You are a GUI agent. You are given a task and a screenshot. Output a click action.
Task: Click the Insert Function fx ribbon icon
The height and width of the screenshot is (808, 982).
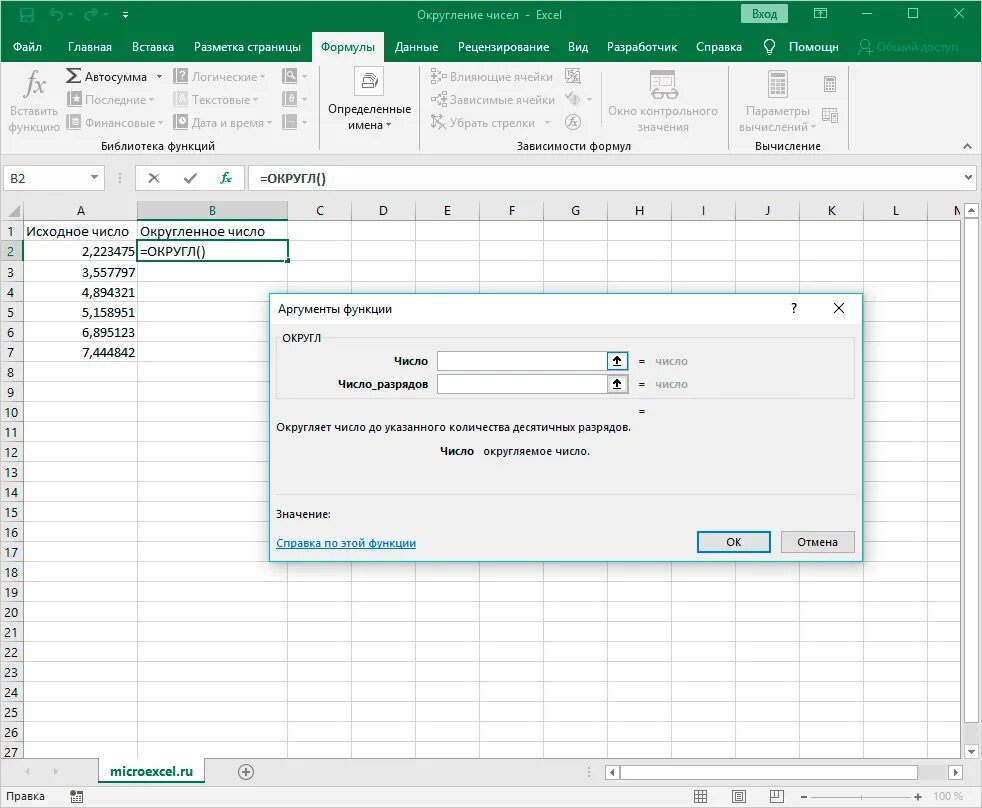pyautogui.click(x=34, y=85)
